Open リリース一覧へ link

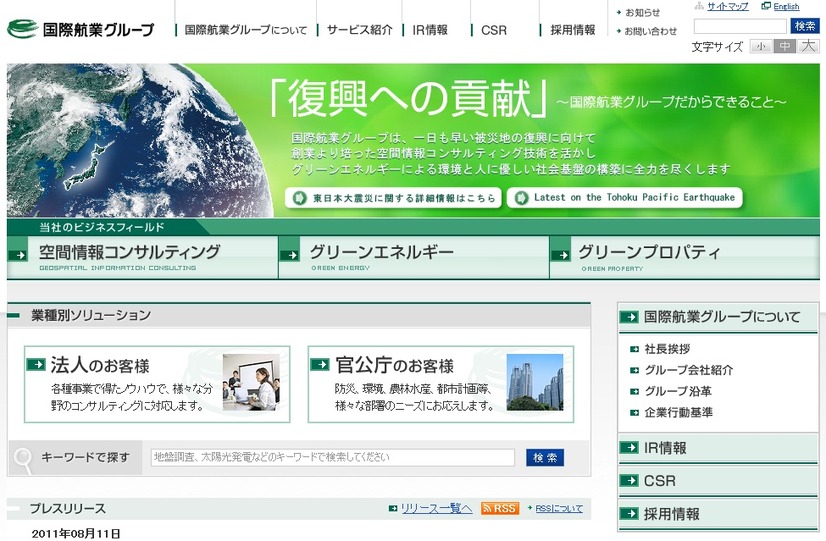436,508
